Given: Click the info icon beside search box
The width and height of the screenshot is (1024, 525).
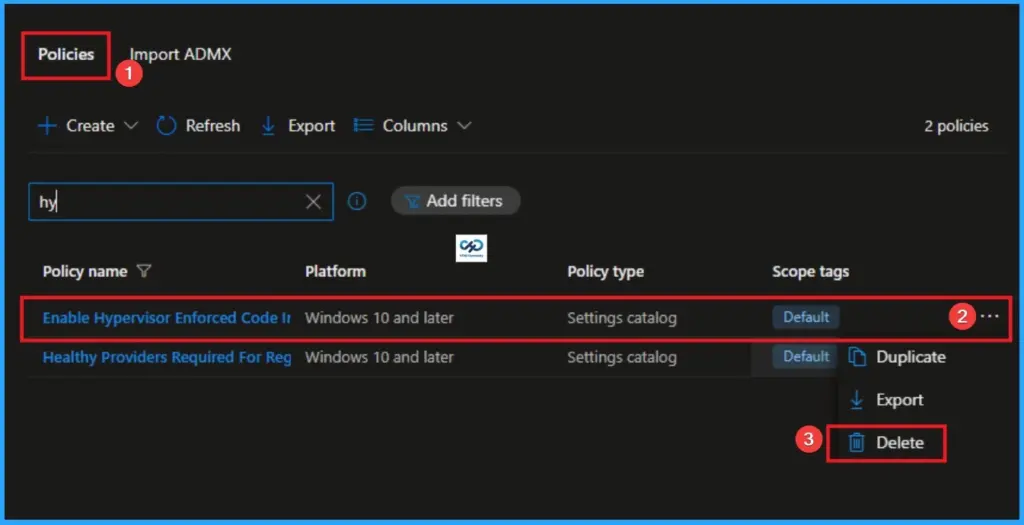Looking at the screenshot, I should [x=357, y=201].
